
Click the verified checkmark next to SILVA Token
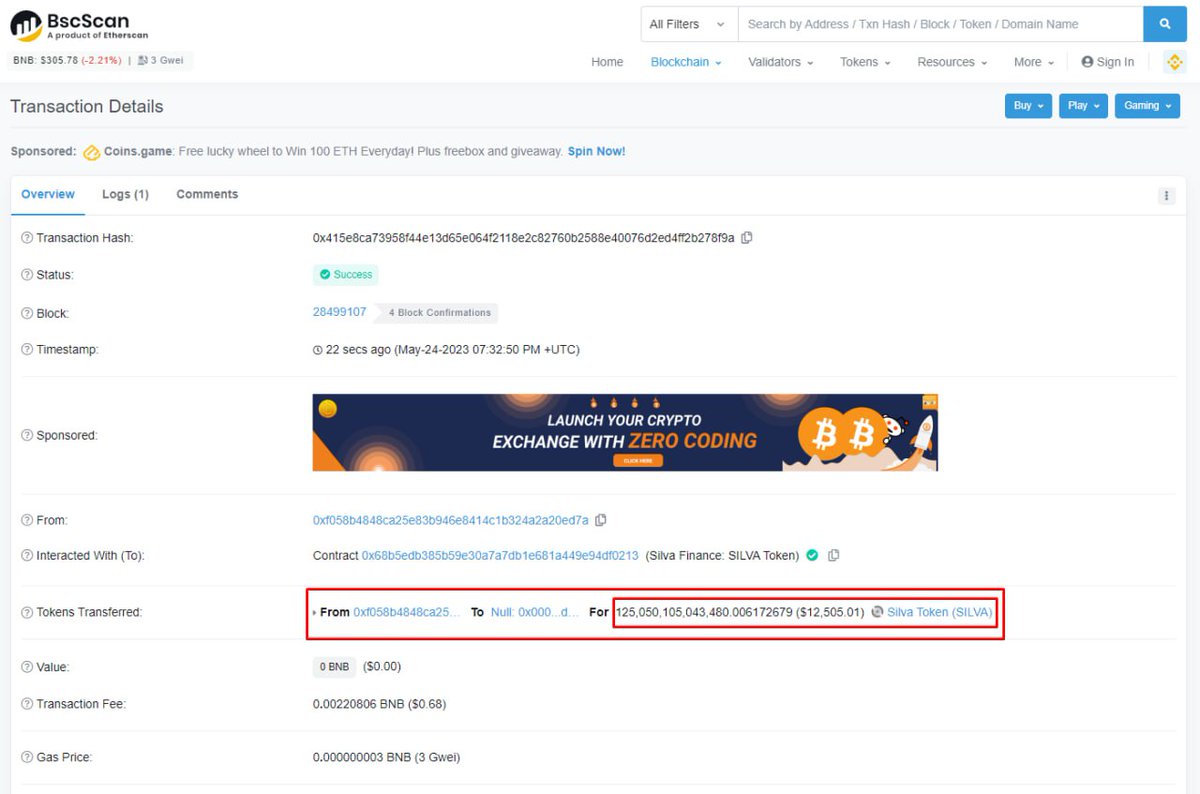812,555
